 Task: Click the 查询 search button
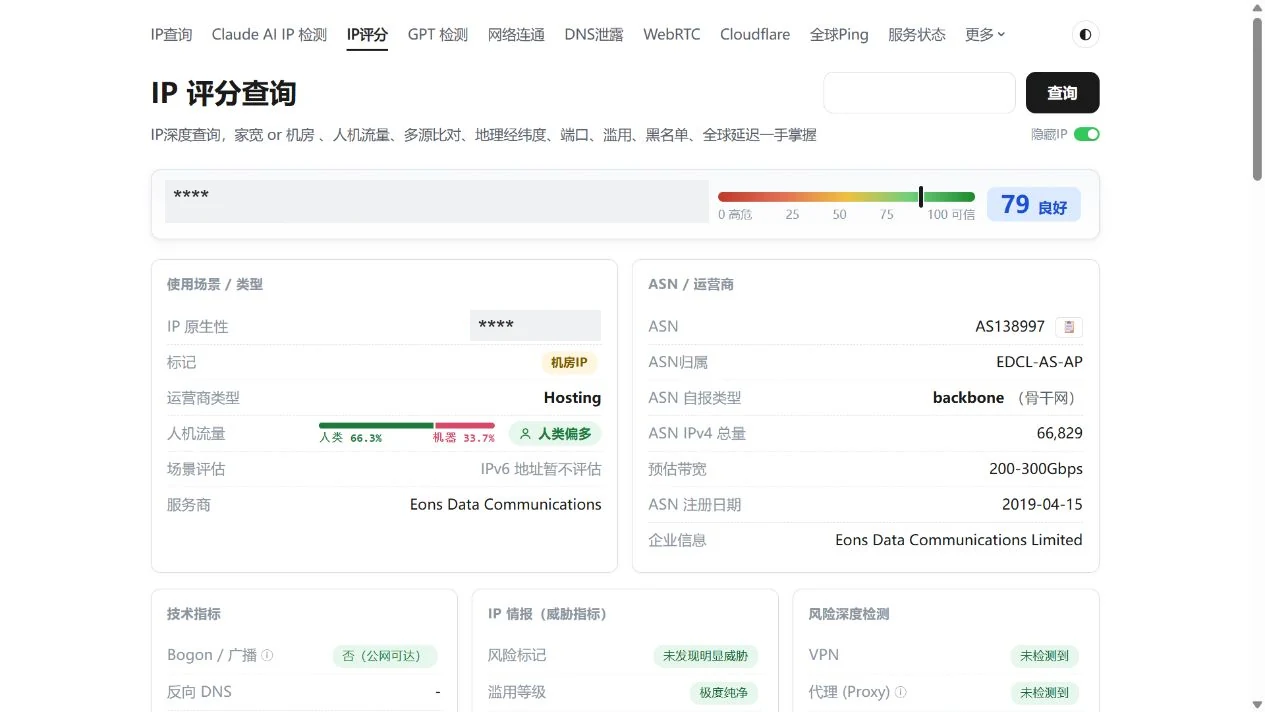point(1063,93)
